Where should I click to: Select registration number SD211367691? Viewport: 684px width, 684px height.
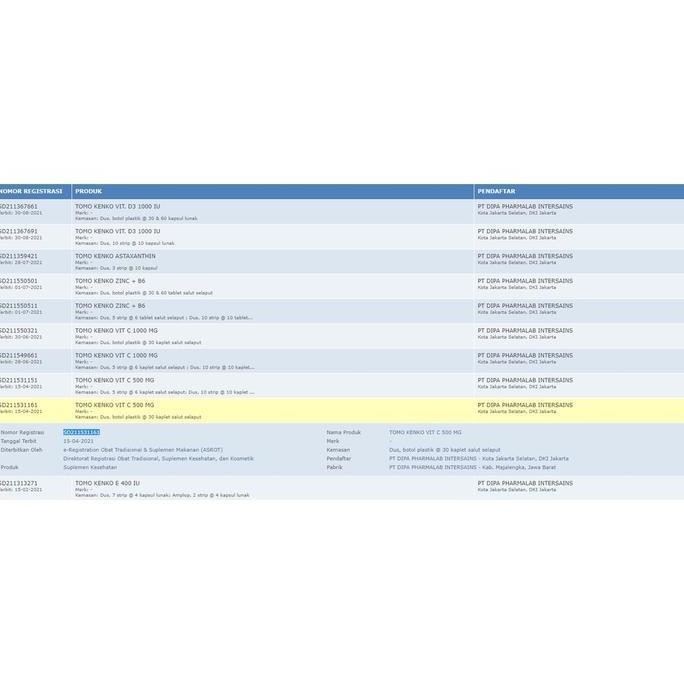[19, 231]
